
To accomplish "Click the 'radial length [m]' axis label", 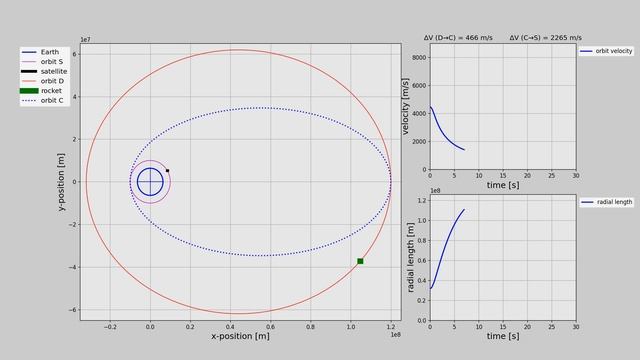I will [410, 257].
